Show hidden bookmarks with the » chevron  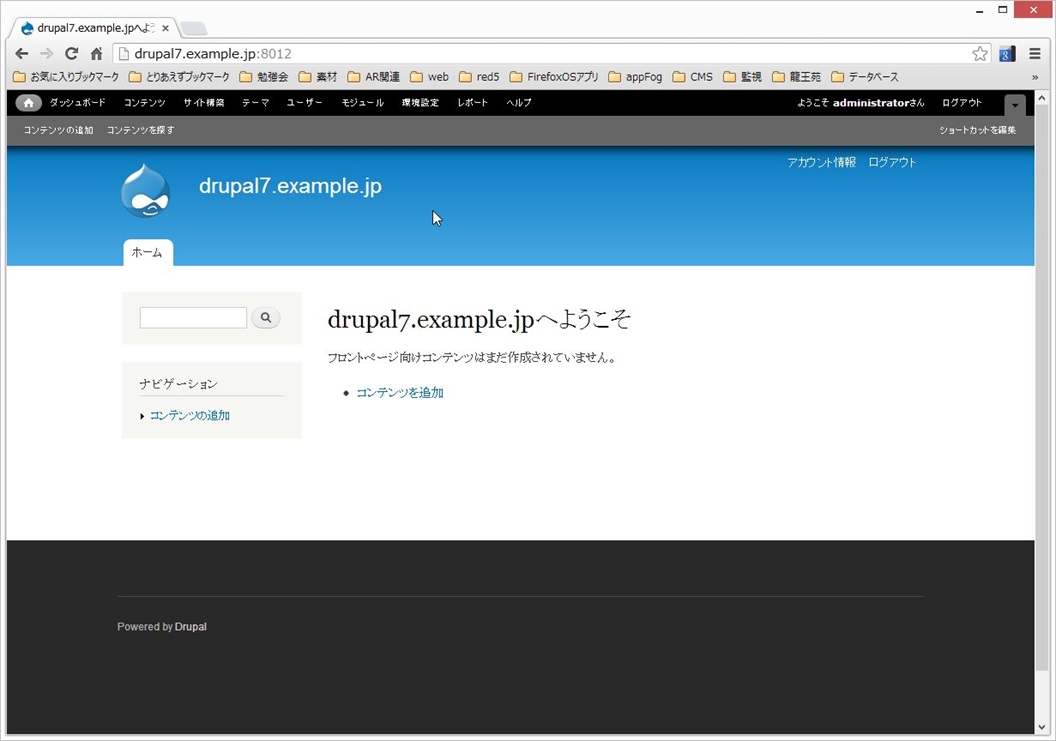(1035, 77)
